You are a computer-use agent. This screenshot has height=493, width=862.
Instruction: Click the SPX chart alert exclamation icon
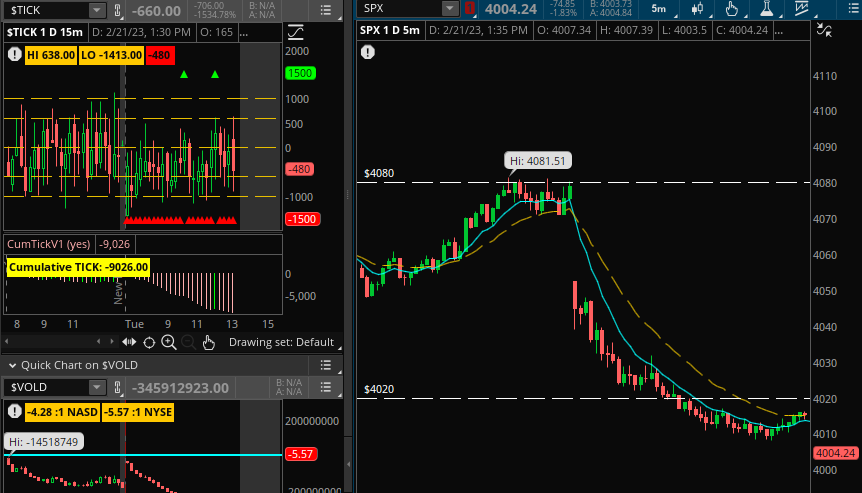coord(368,52)
